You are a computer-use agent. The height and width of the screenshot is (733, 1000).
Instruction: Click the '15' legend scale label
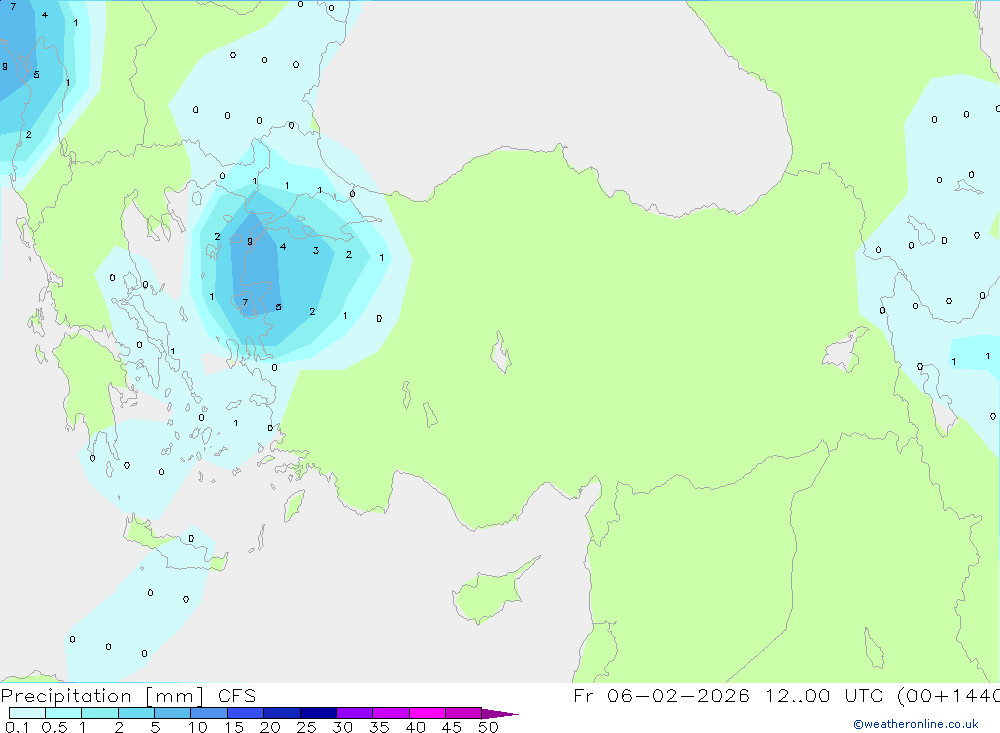point(234,727)
